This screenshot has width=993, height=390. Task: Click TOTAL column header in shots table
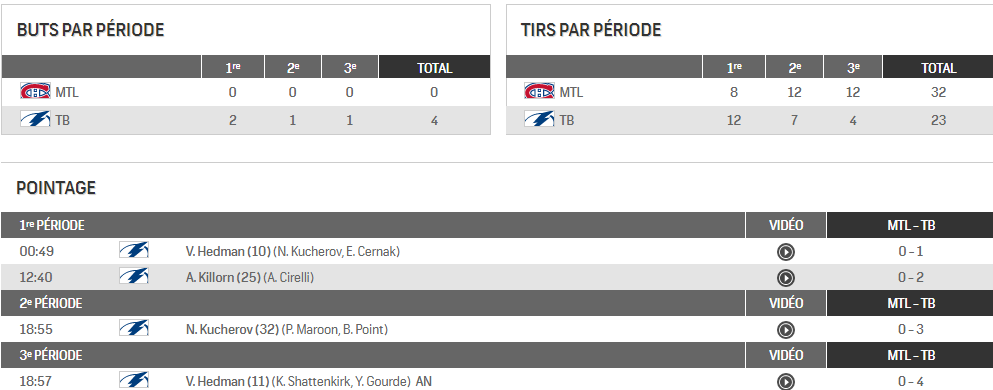point(939,68)
